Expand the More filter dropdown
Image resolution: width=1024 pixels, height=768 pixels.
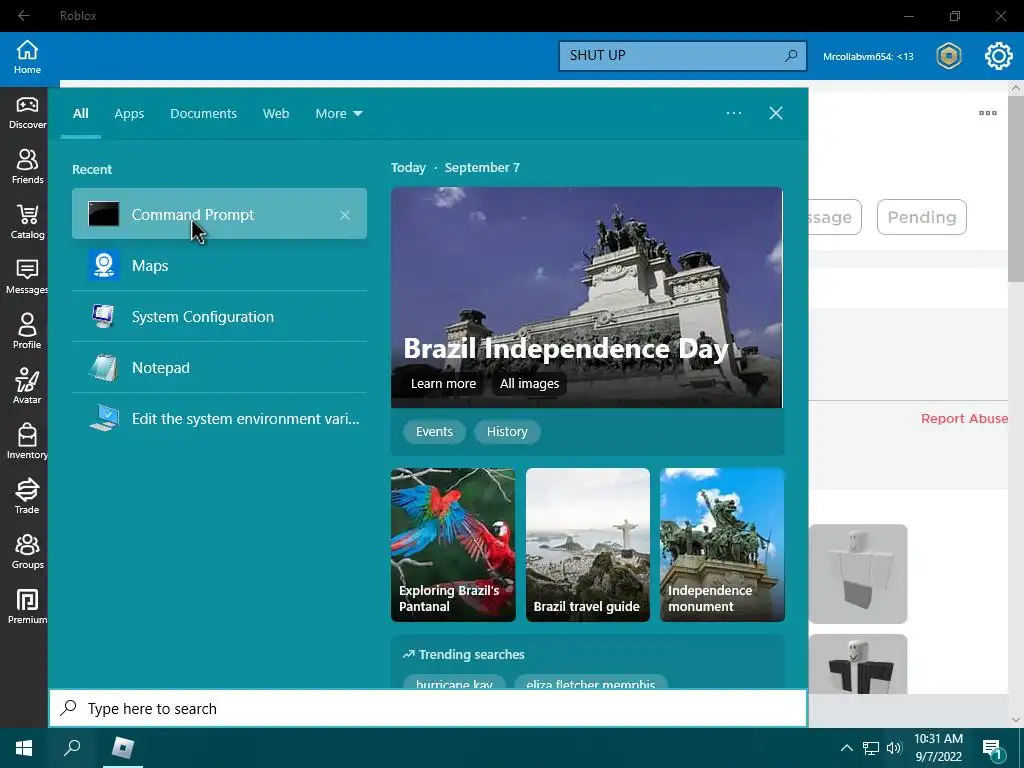[x=338, y=113]
